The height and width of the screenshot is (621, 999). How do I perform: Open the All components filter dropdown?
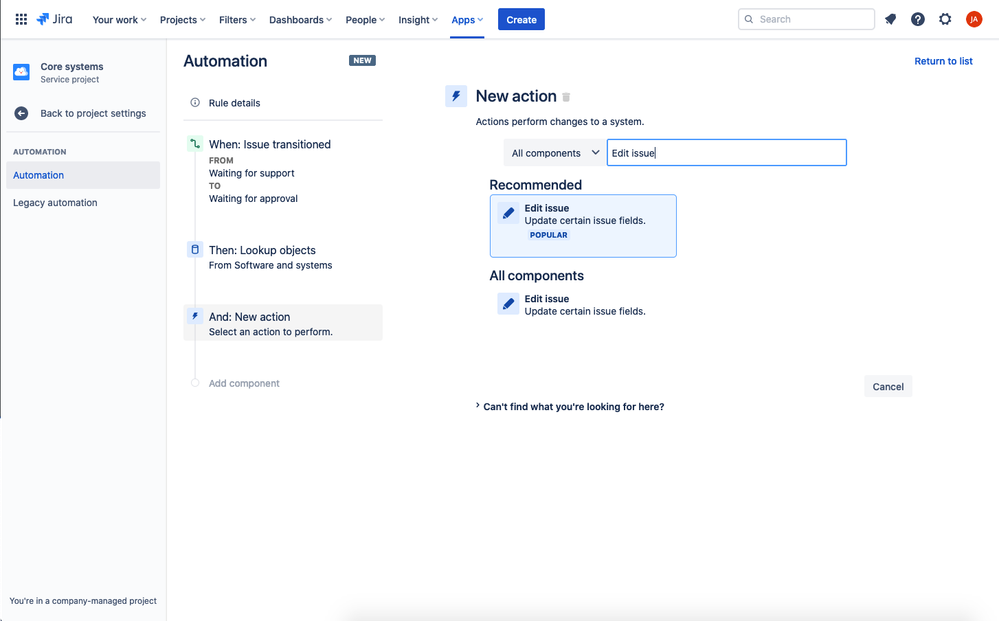[x=554, y=153]
